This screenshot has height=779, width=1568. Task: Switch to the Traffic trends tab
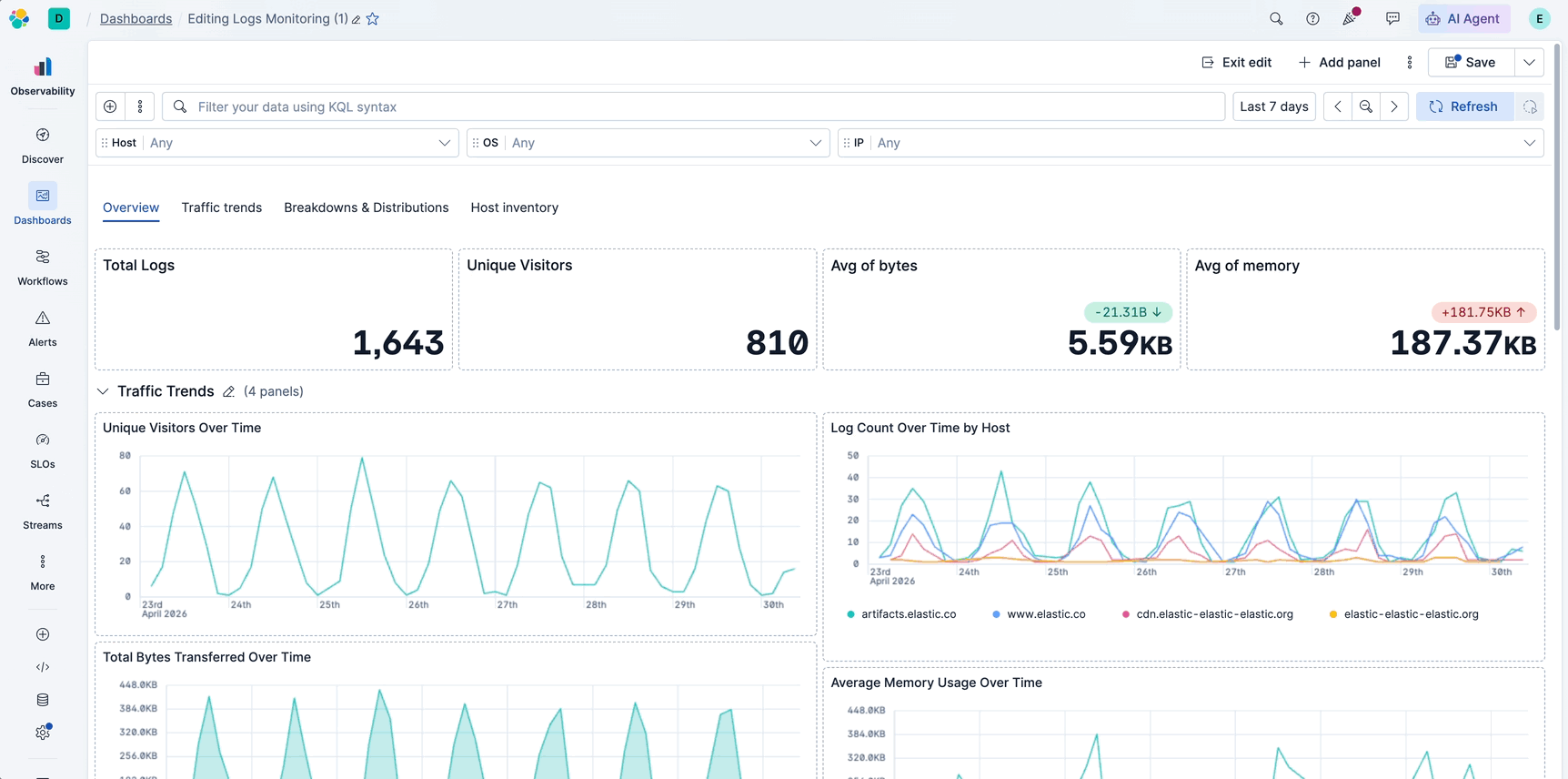click(222, 207)
